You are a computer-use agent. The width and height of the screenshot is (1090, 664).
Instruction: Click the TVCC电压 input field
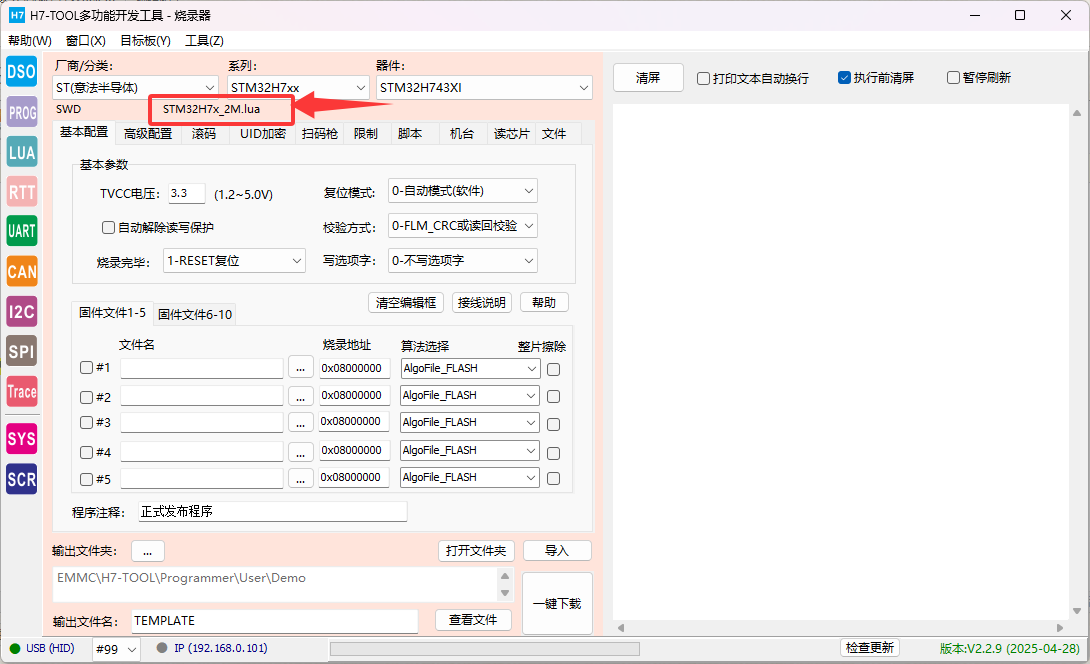187,193
